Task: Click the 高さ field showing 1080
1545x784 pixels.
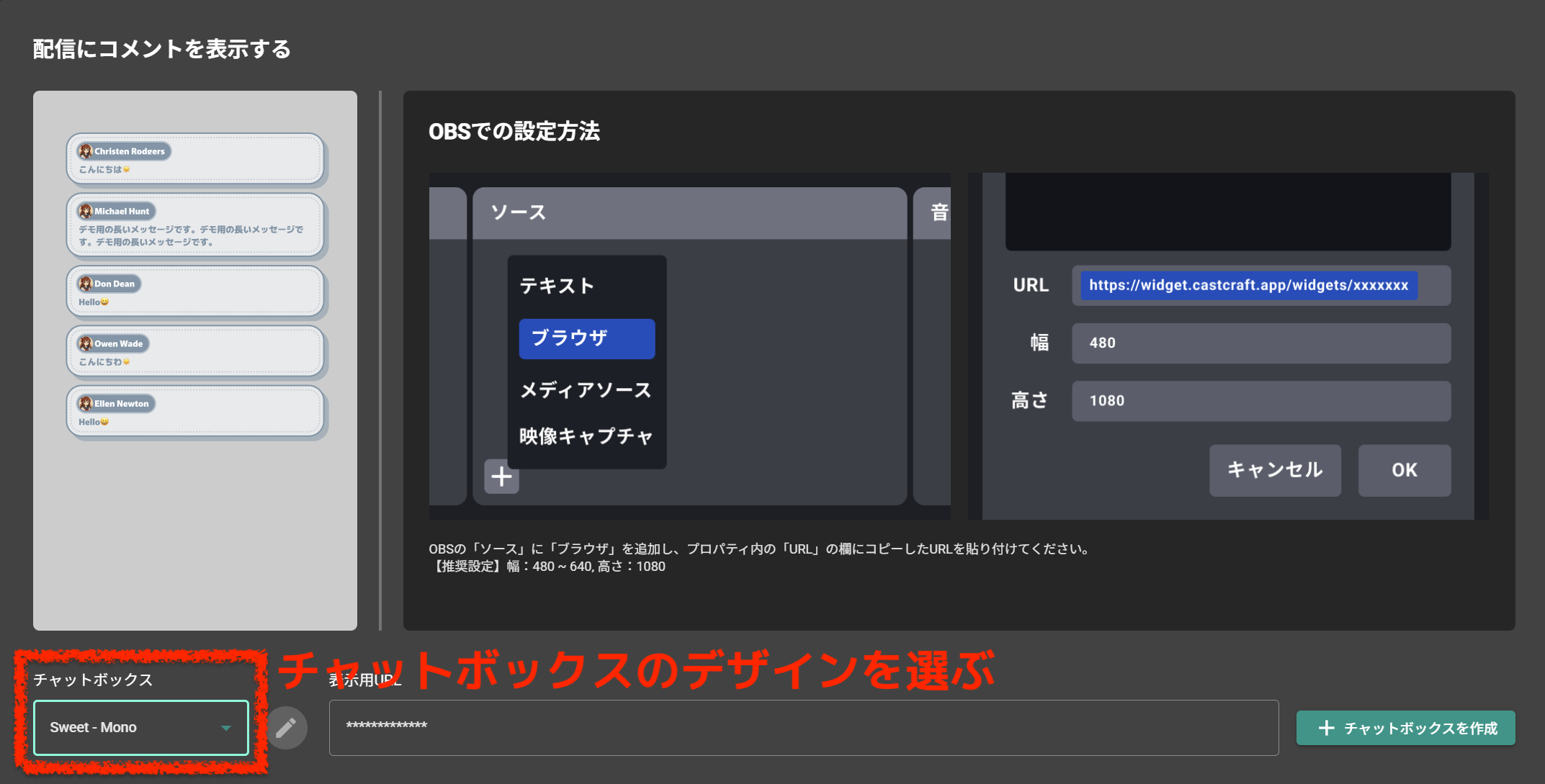Action: (x=1261, y=401)
